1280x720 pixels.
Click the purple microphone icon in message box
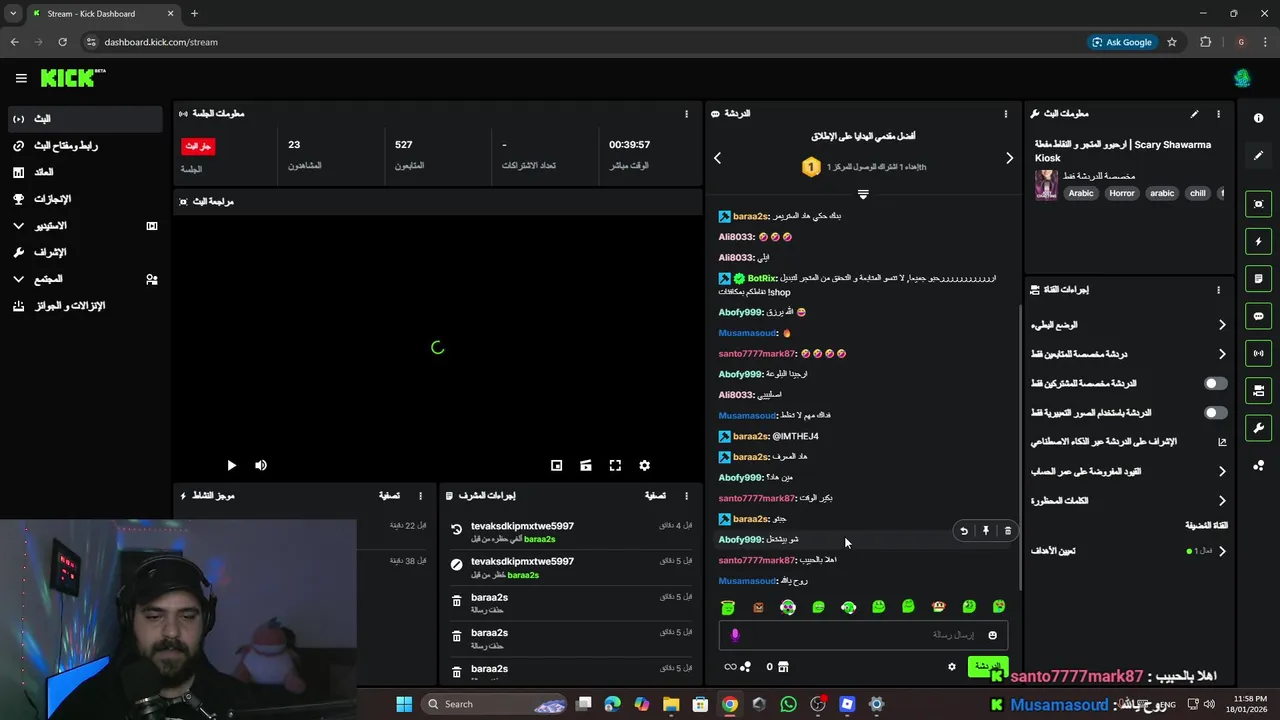pos(735,635)
